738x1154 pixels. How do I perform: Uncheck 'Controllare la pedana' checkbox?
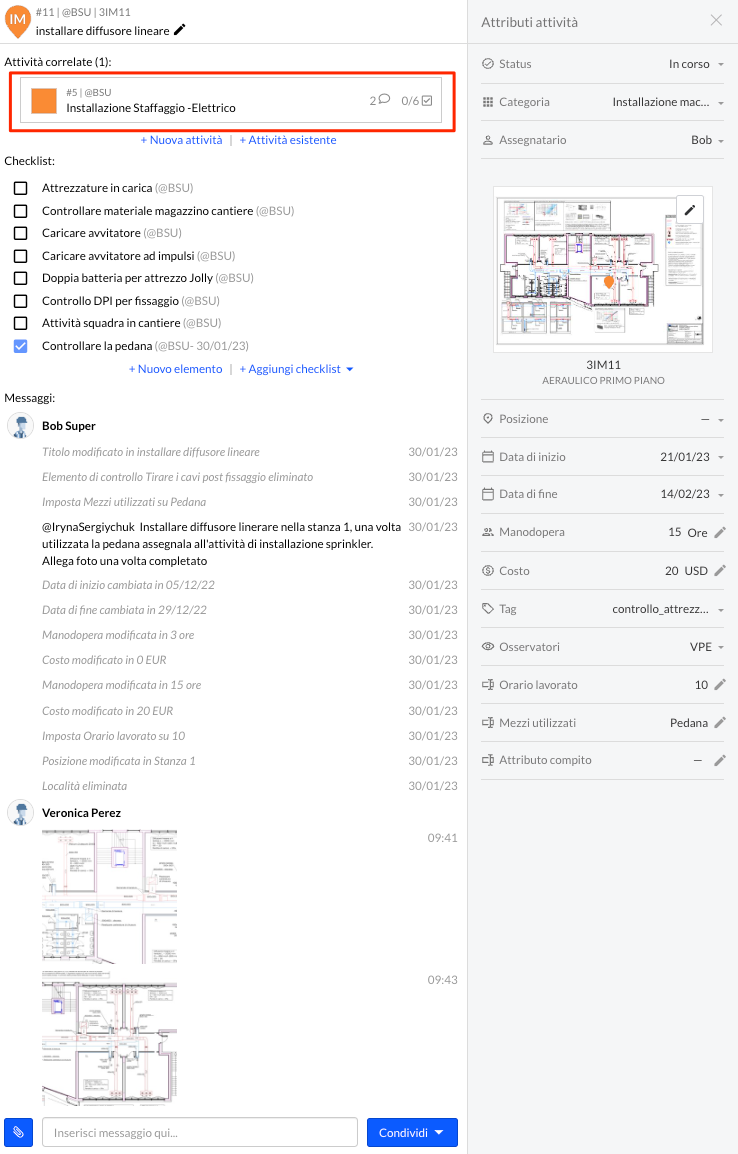point(20,346)
